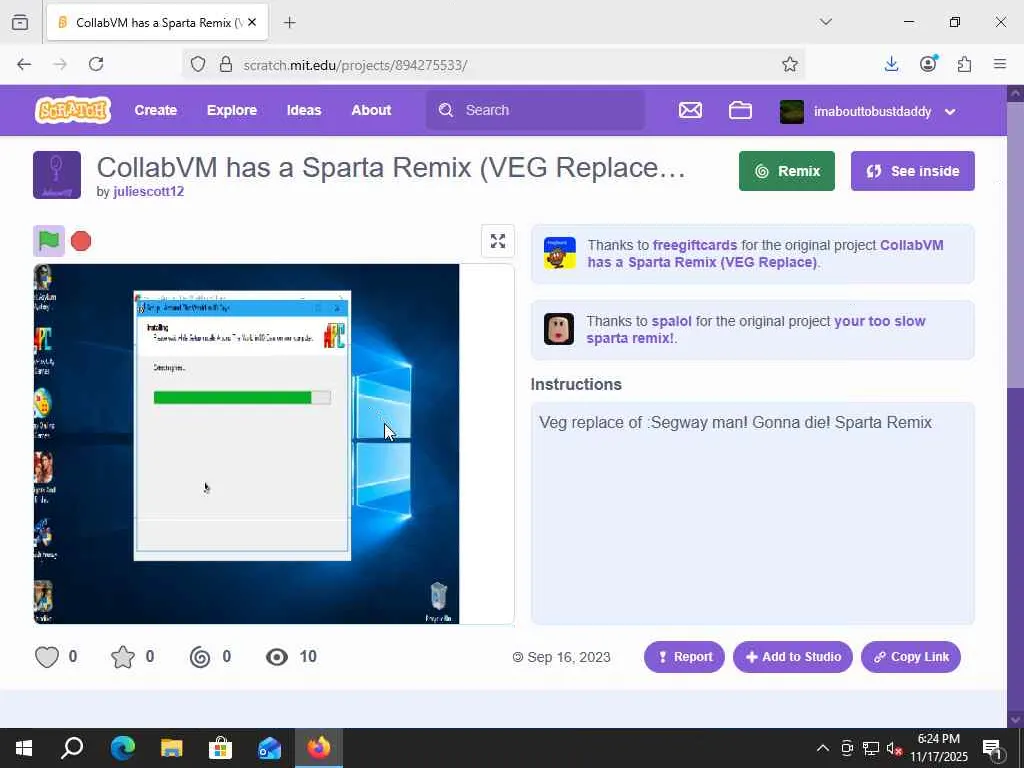Open juliescott12 author link
Viewport: 1024px width, 768px height.
point(148,191)
